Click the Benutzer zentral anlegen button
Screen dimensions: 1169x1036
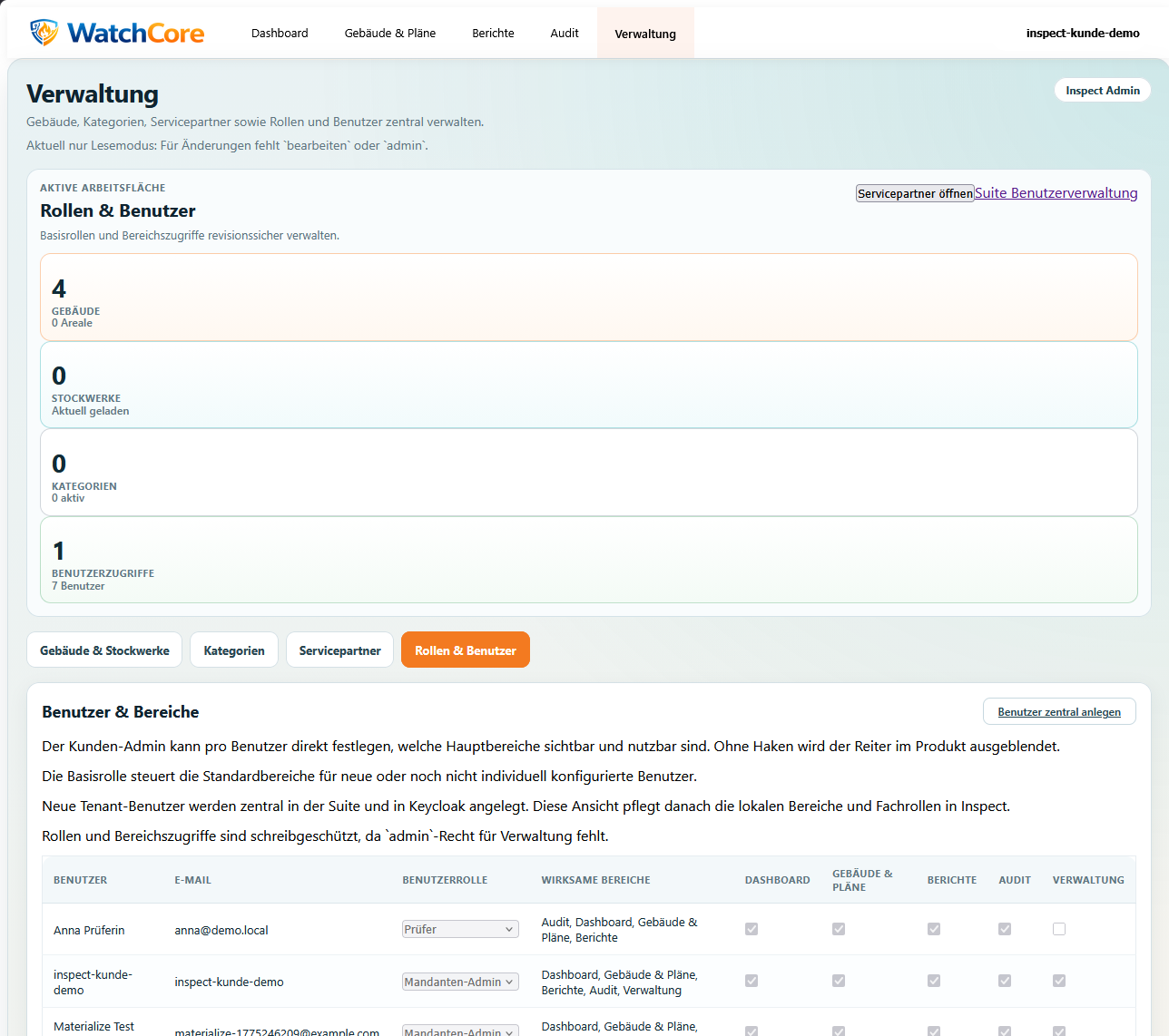click(1058, 711)
